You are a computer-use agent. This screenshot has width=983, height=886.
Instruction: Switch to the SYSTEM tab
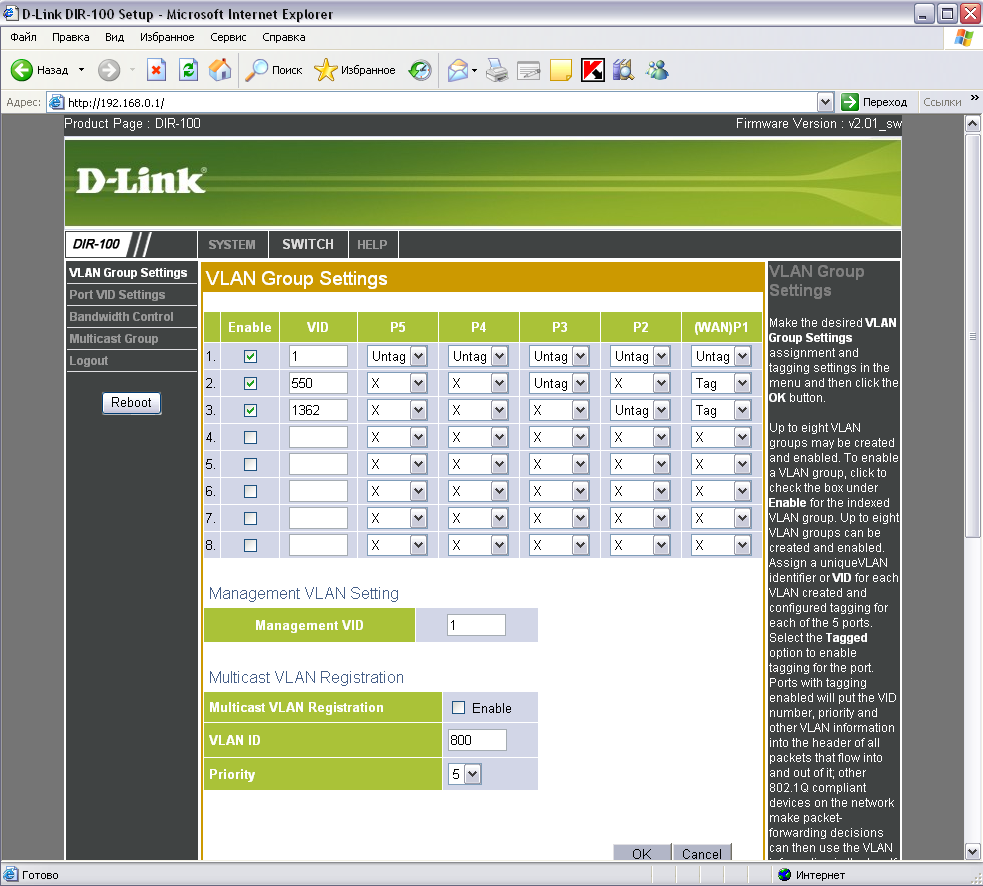[232, 245]
